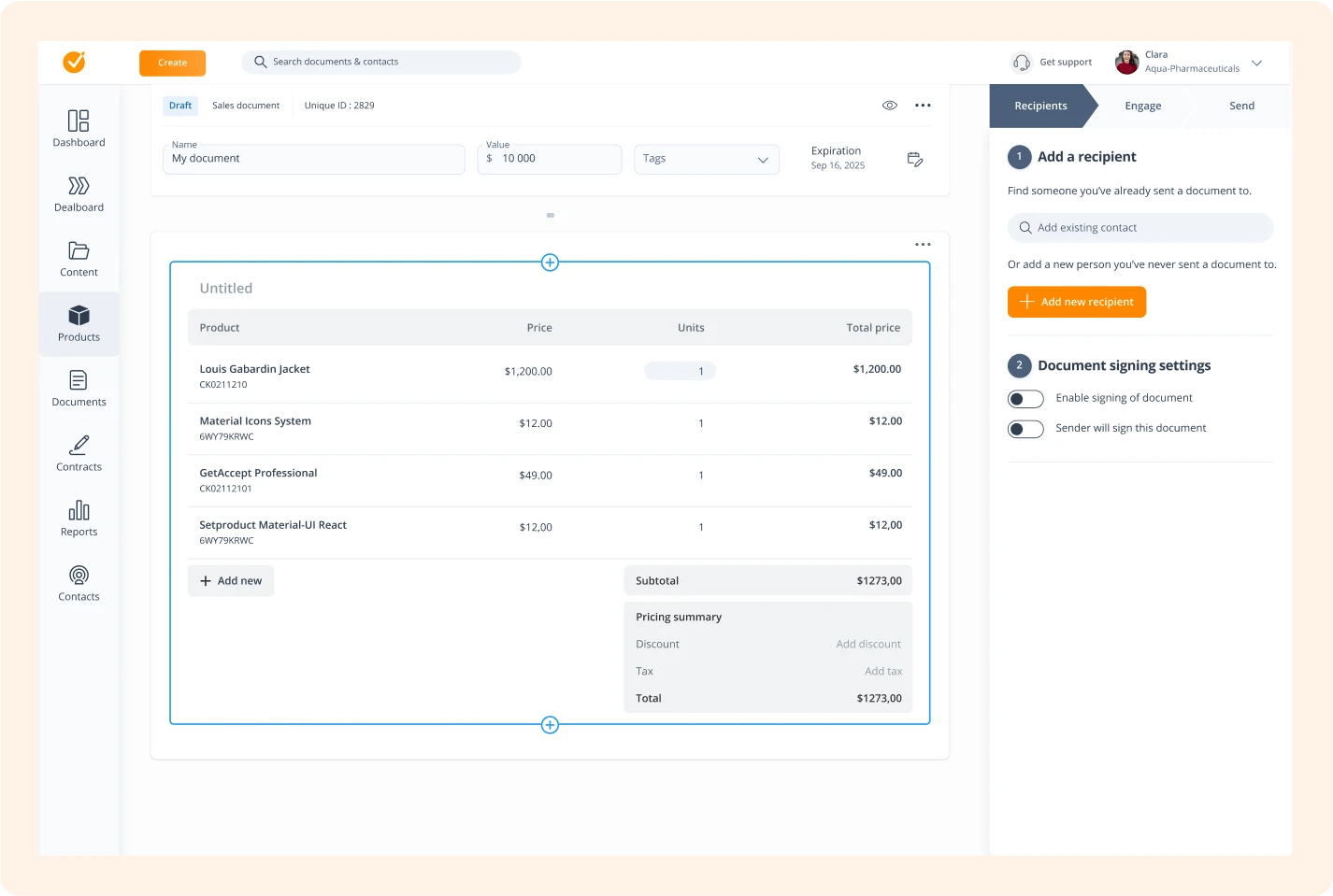1333x896 pixels.
Task: Open the Tags dropdown
Action: click(707, 159)
